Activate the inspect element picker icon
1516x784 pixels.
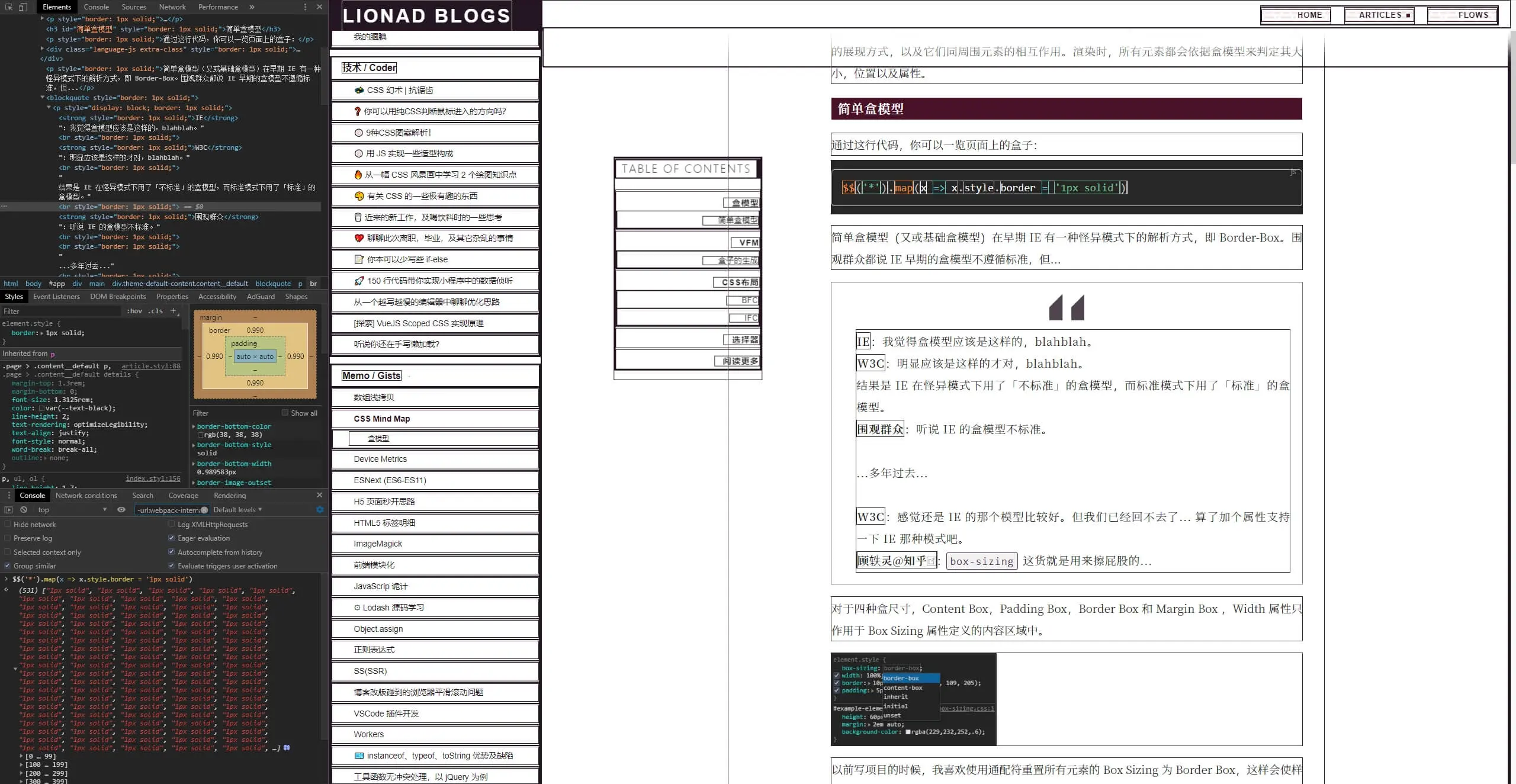click(9, 7)
